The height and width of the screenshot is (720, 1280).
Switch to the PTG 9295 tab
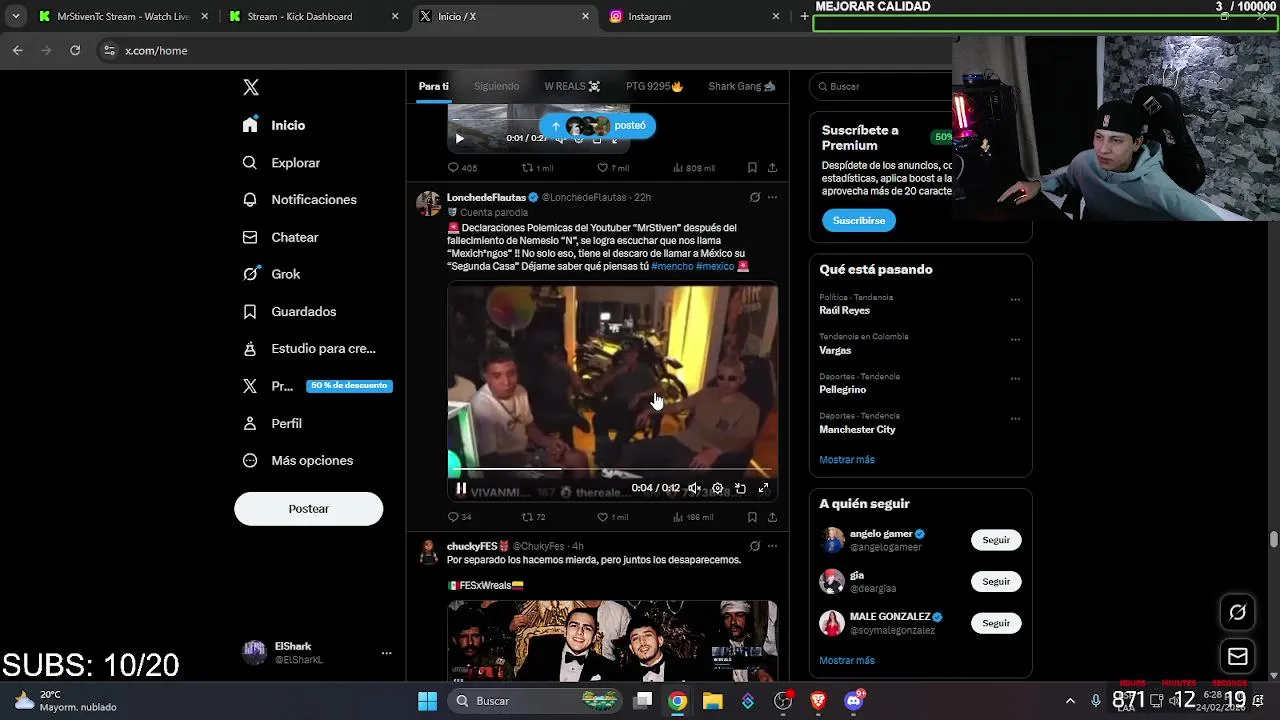[654, 86]
